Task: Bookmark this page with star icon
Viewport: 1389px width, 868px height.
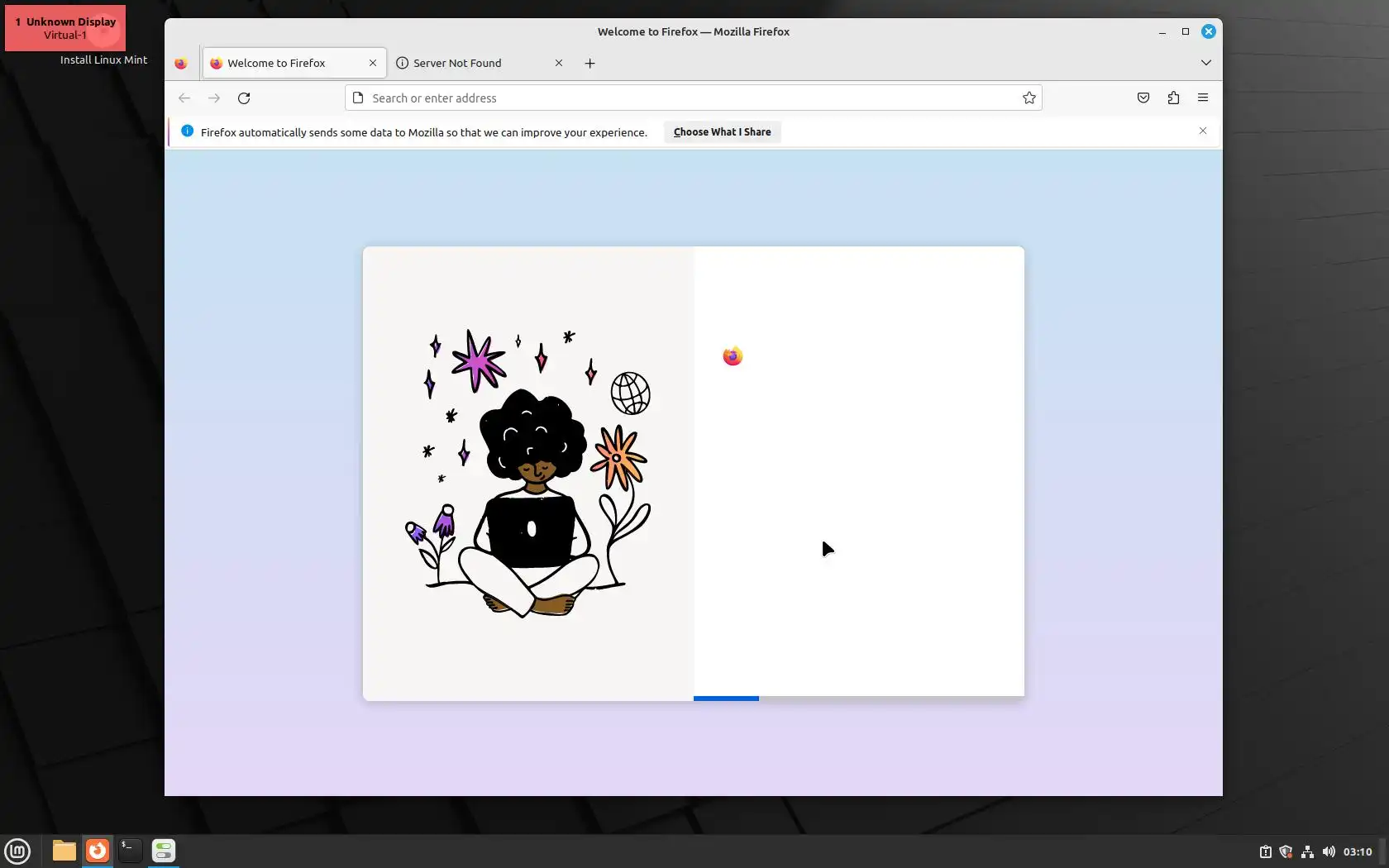Action: [x=1029, y=98]
